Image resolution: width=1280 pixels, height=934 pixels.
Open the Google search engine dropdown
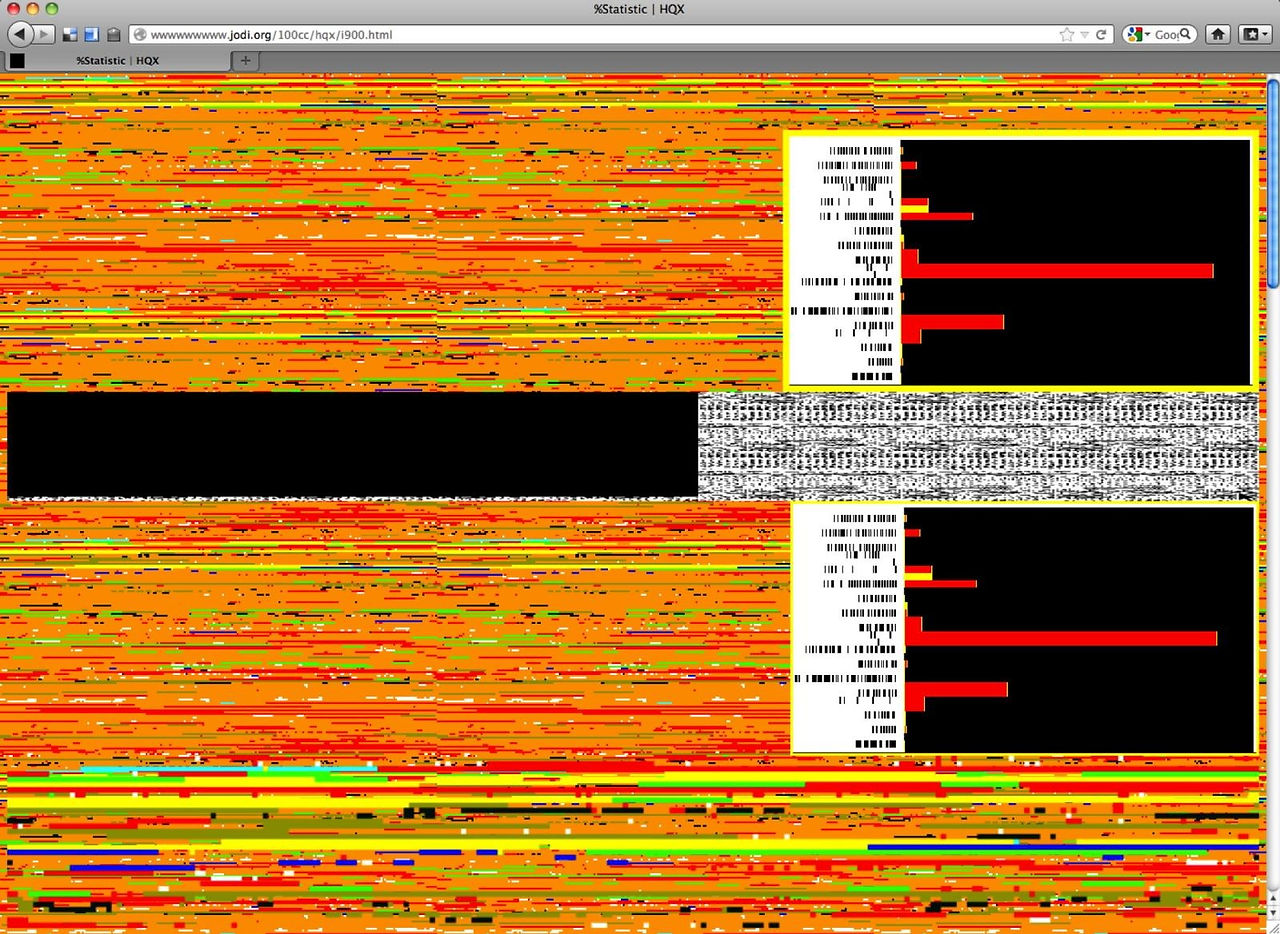(x=1138, y=34)
